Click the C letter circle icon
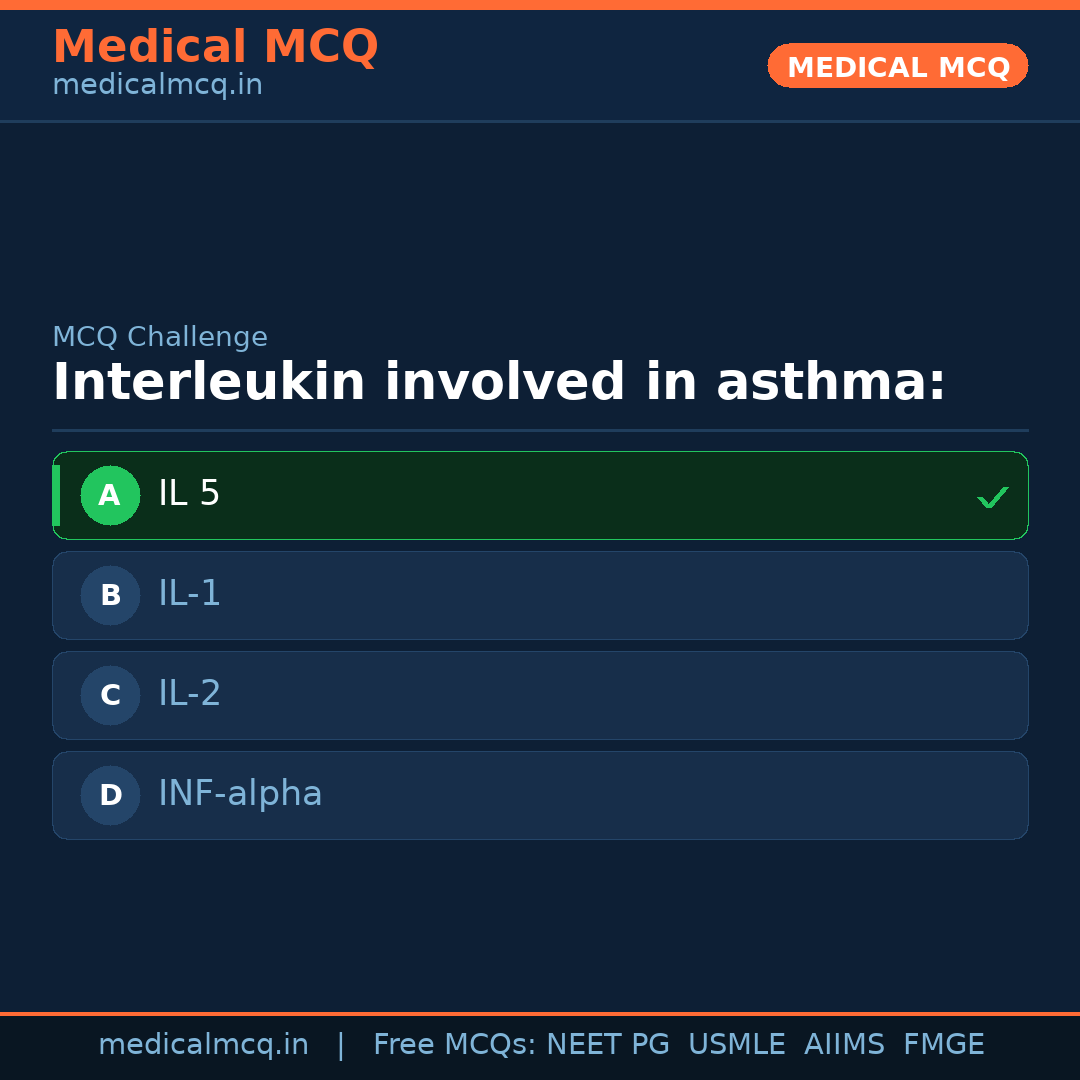The height and width of the screenshot is (1080, 1080). pos(110,695)
